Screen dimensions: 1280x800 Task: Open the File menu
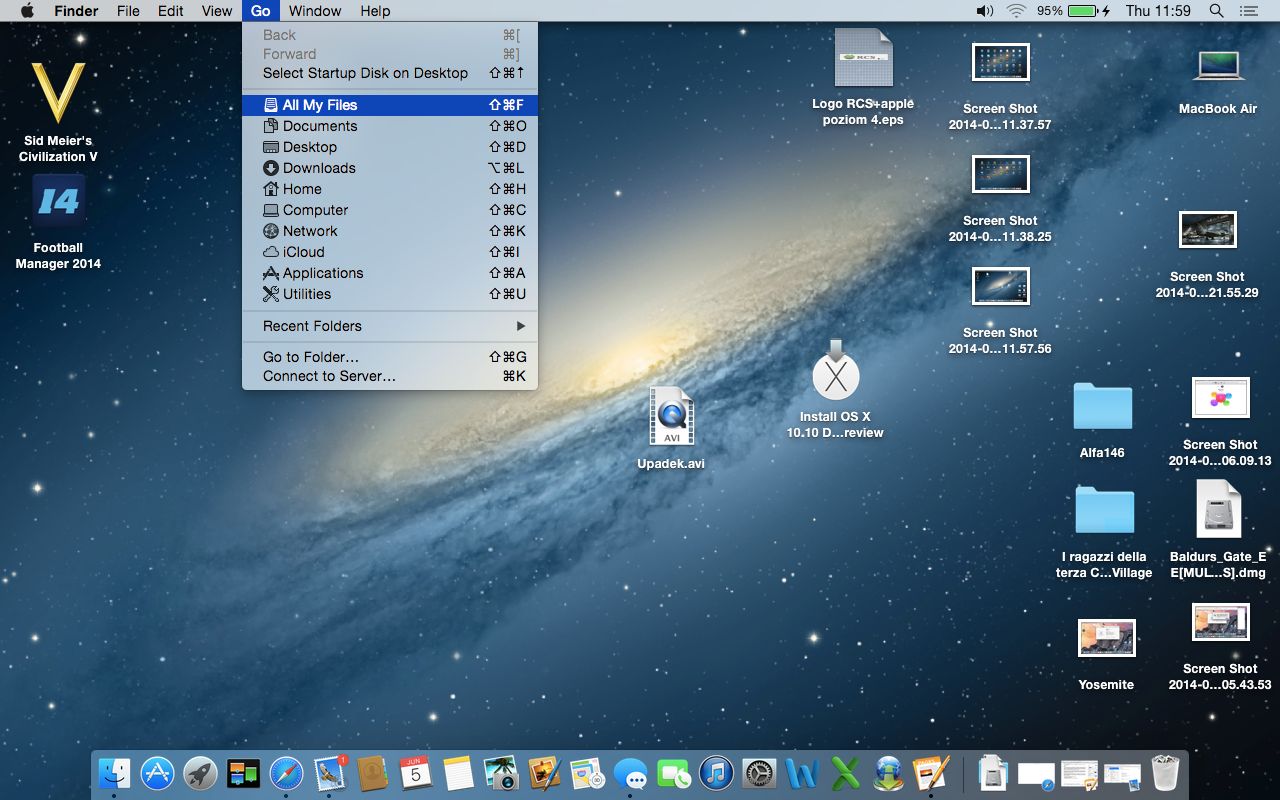point(128,11)
